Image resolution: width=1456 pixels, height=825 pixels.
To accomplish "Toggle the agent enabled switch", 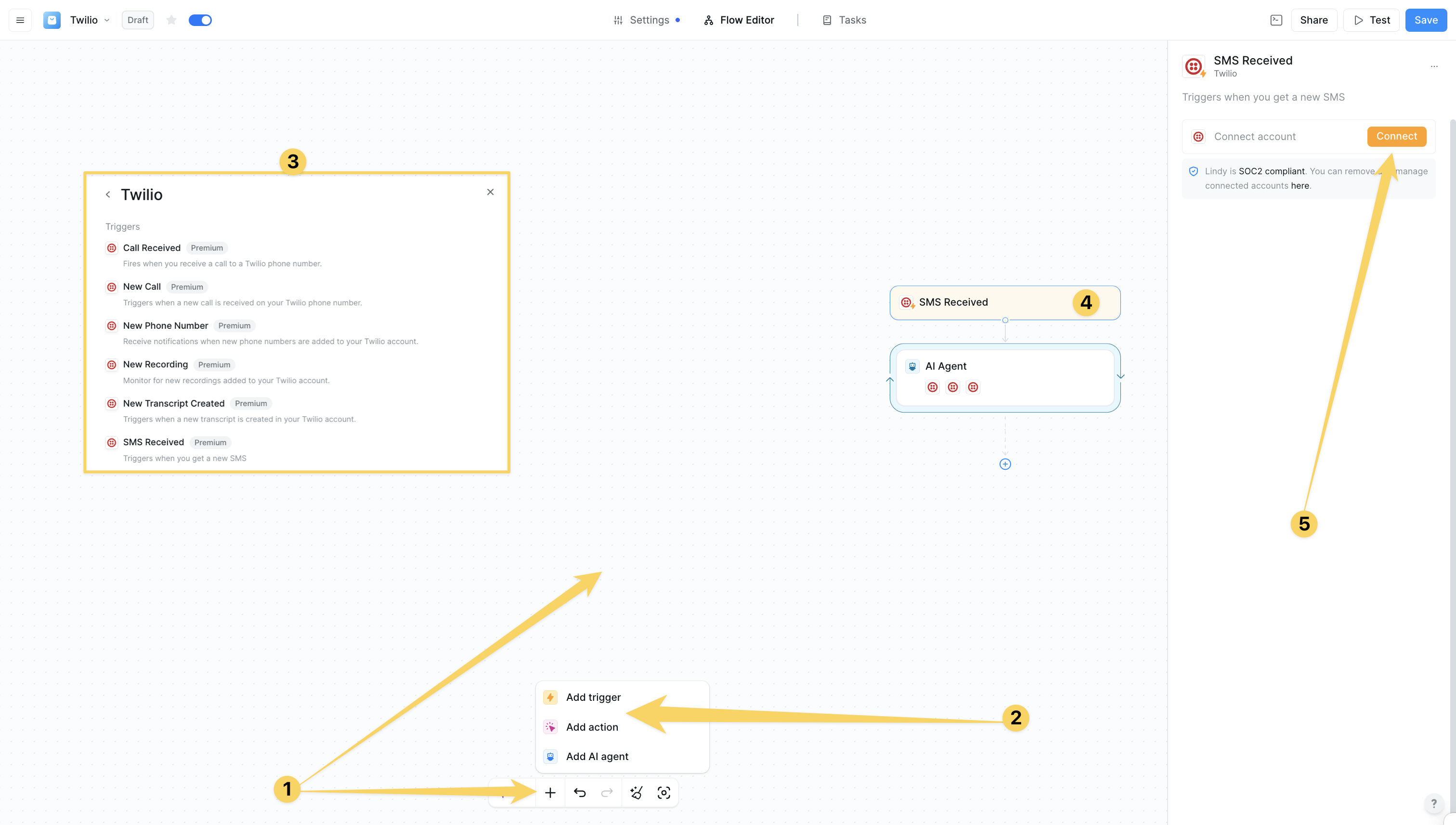I will (200, 20).
